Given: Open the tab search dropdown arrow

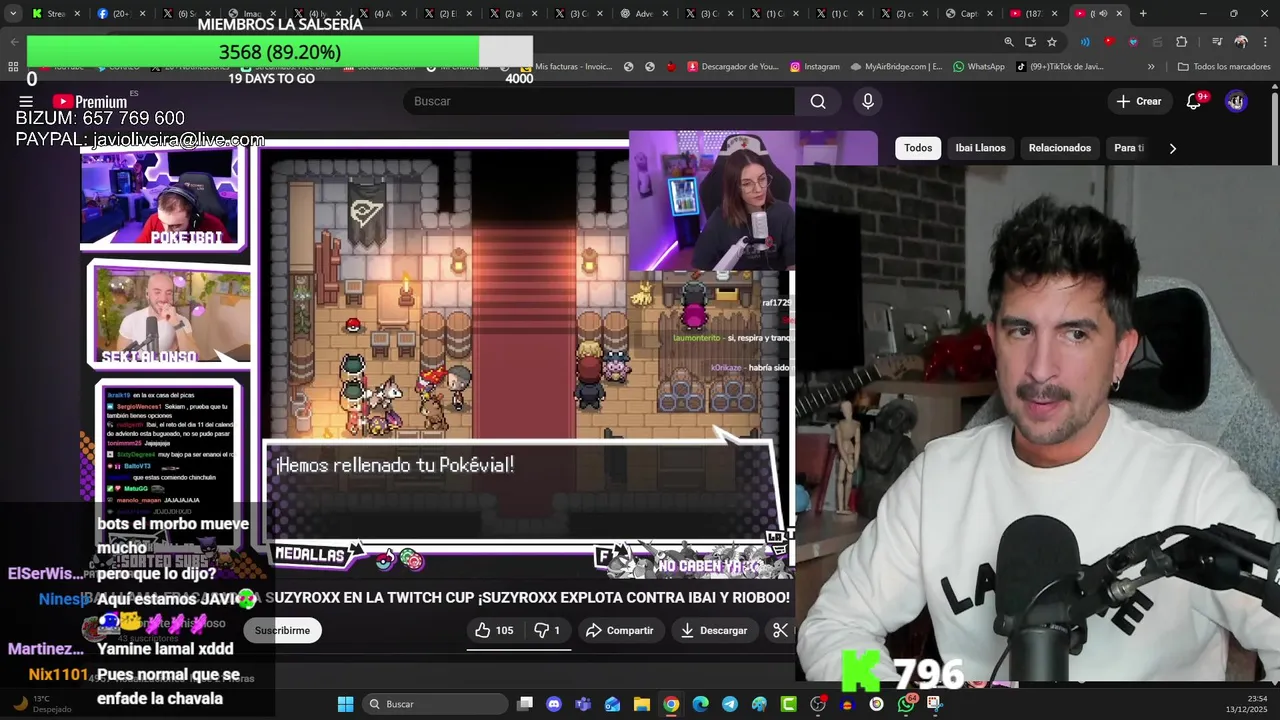Looking at the screenshot, I should [x=13, y=14].
